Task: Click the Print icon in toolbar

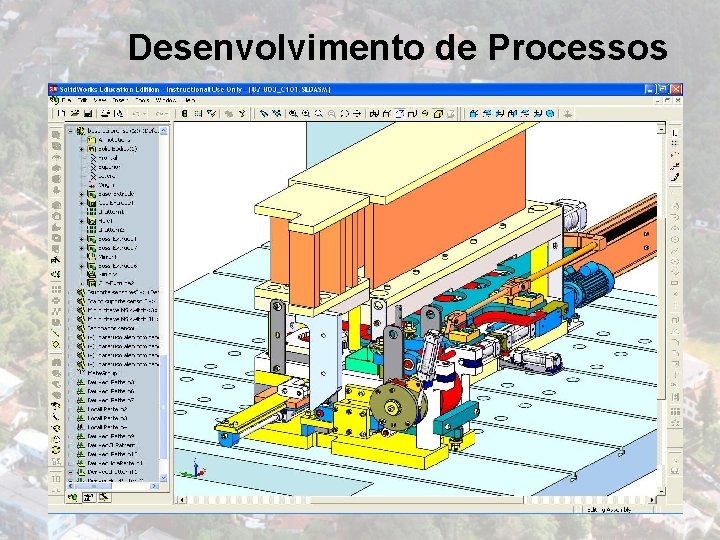Action: pos(105,113)
